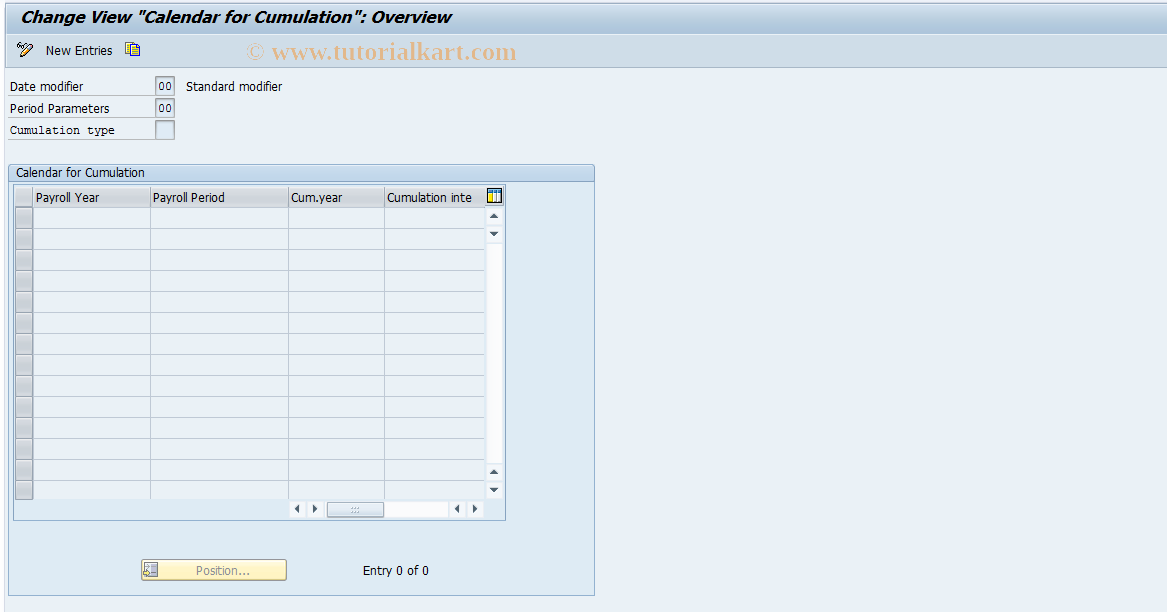This screenshot has height=612, width=1167.
Task: Click the Copy As icon next to New Entries
Action: tap(132, 50)
